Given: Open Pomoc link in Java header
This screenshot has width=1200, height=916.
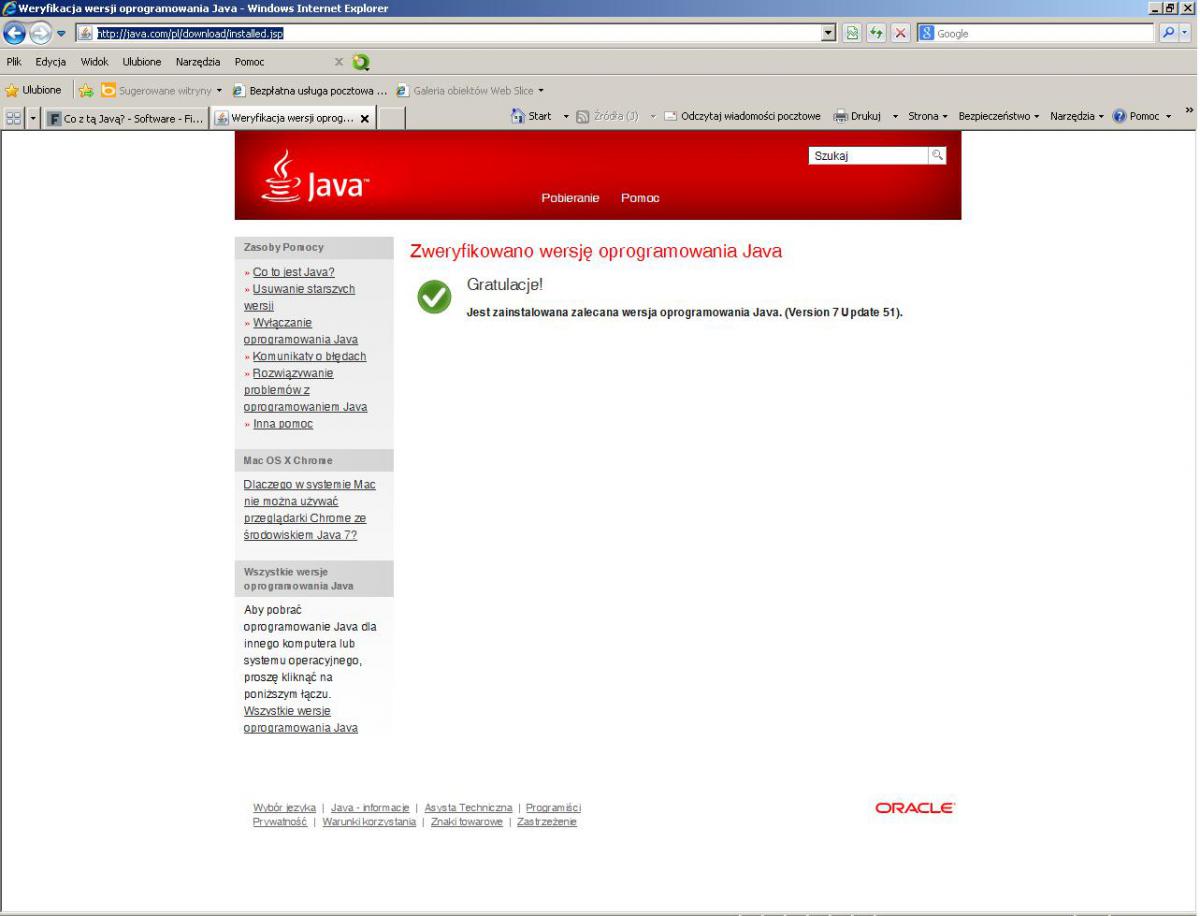Looking at the screenshot, I should (x=640, y=198).
